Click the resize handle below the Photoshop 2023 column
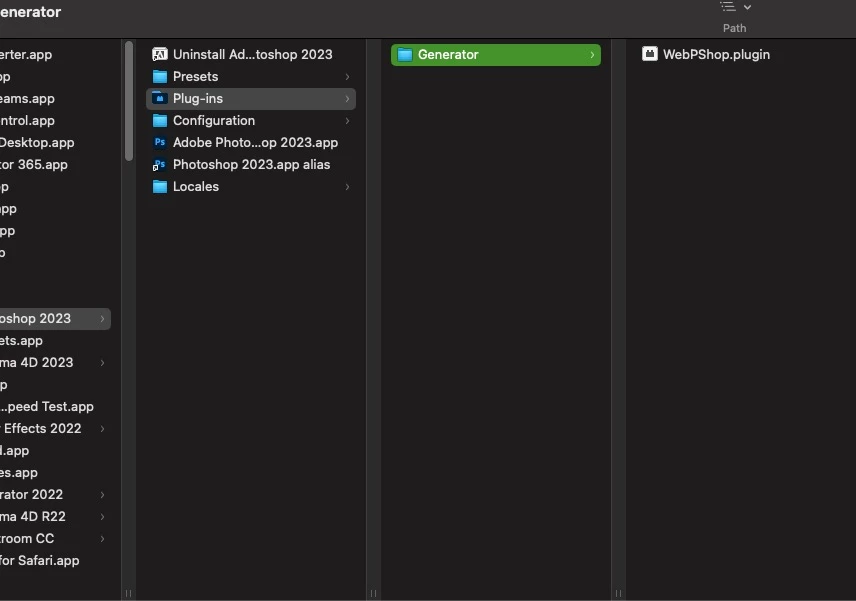This screenshot has width=856, height=601. point(373,593)
